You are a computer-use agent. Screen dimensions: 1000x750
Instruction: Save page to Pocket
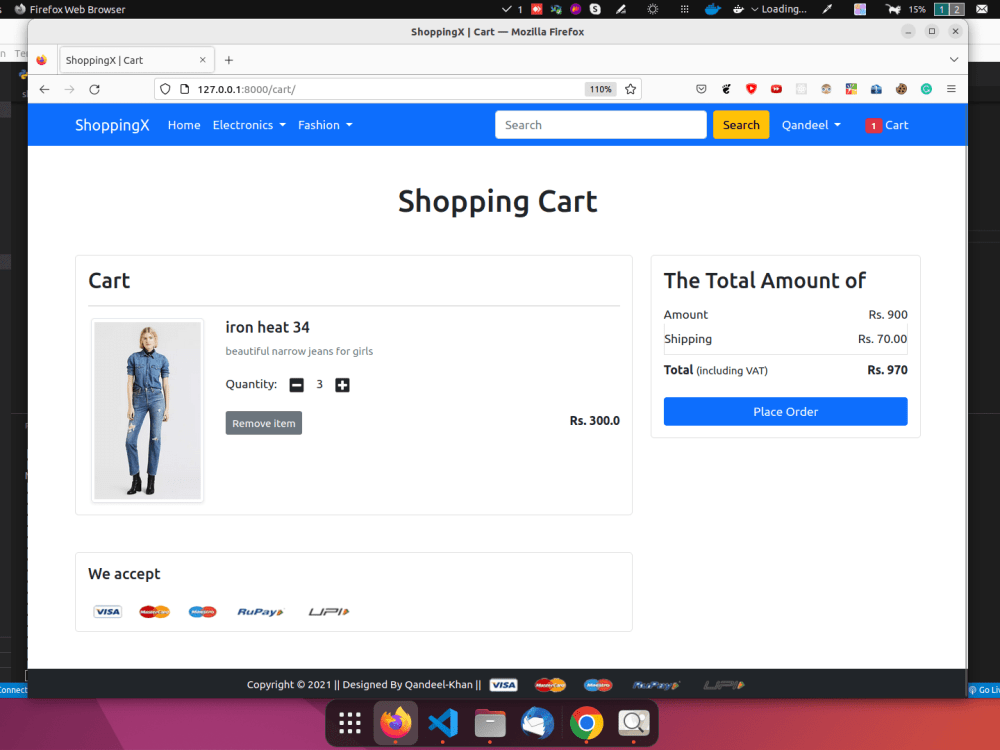click(701, 89)
